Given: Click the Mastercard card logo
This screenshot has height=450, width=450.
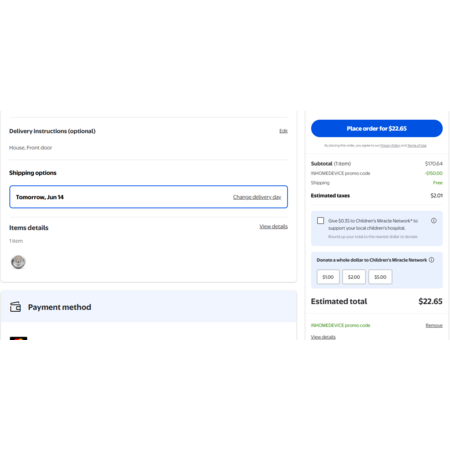Looking at the screenshot, I should [x=18, y=338].
